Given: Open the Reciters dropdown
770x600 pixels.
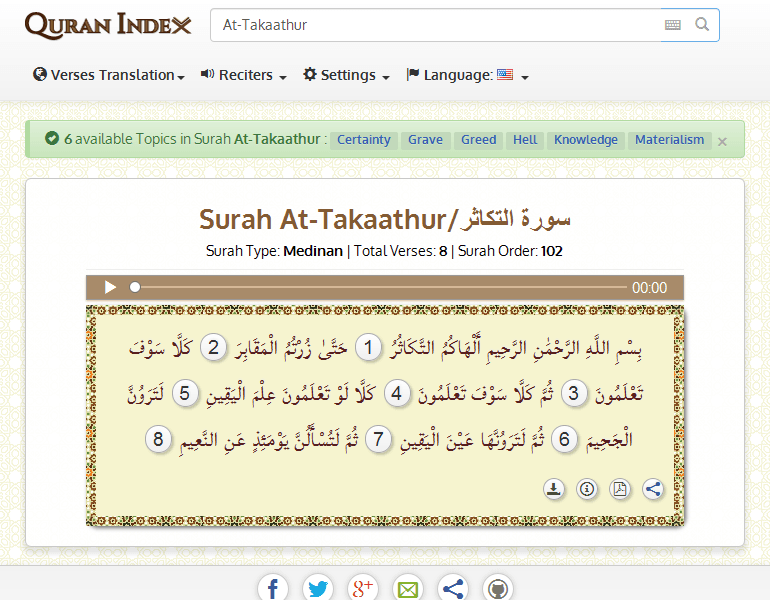Looking at the screenshot, I should point(244,75).
